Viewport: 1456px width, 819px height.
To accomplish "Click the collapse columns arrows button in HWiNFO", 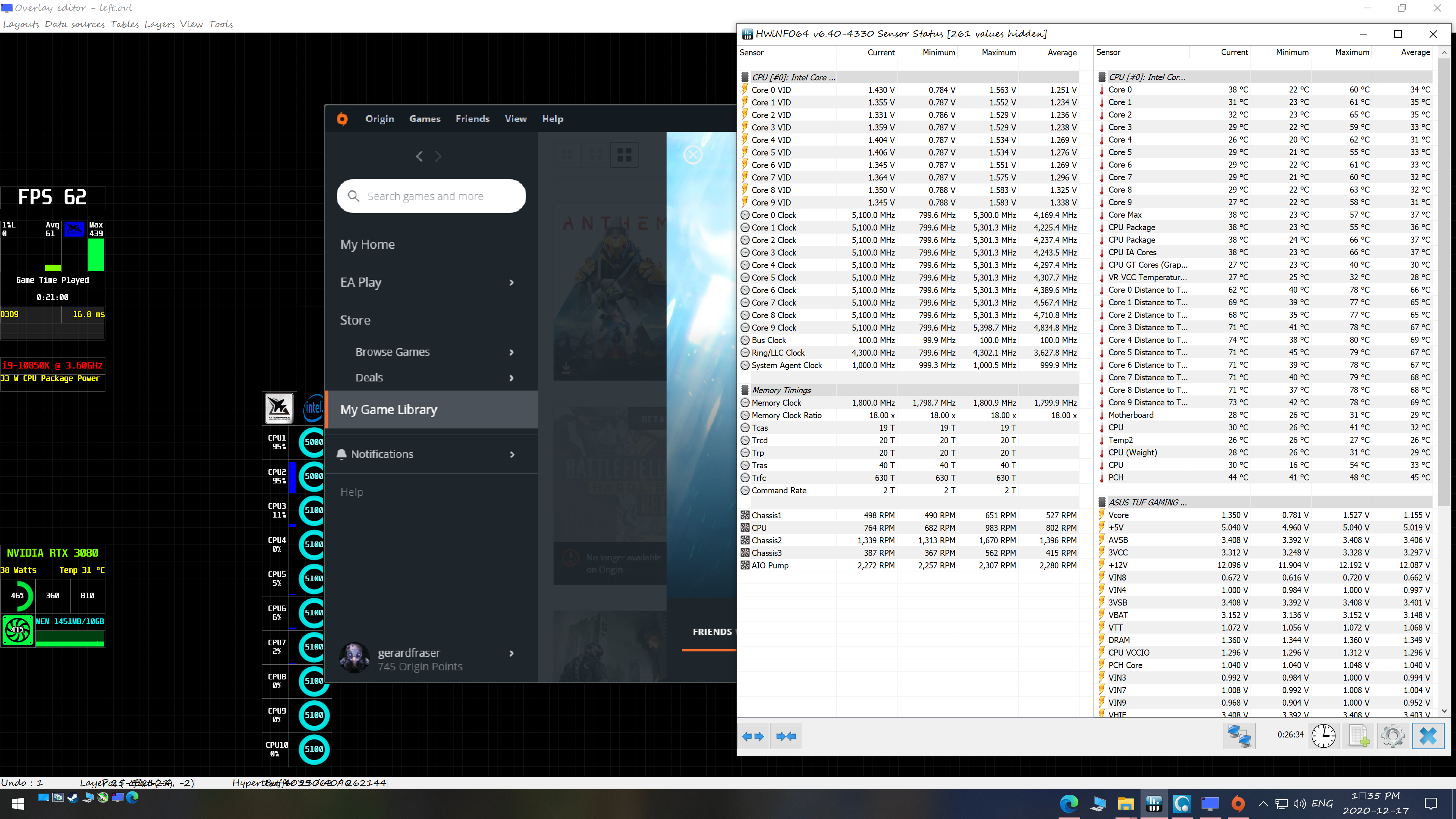I will tap(786, 736).
